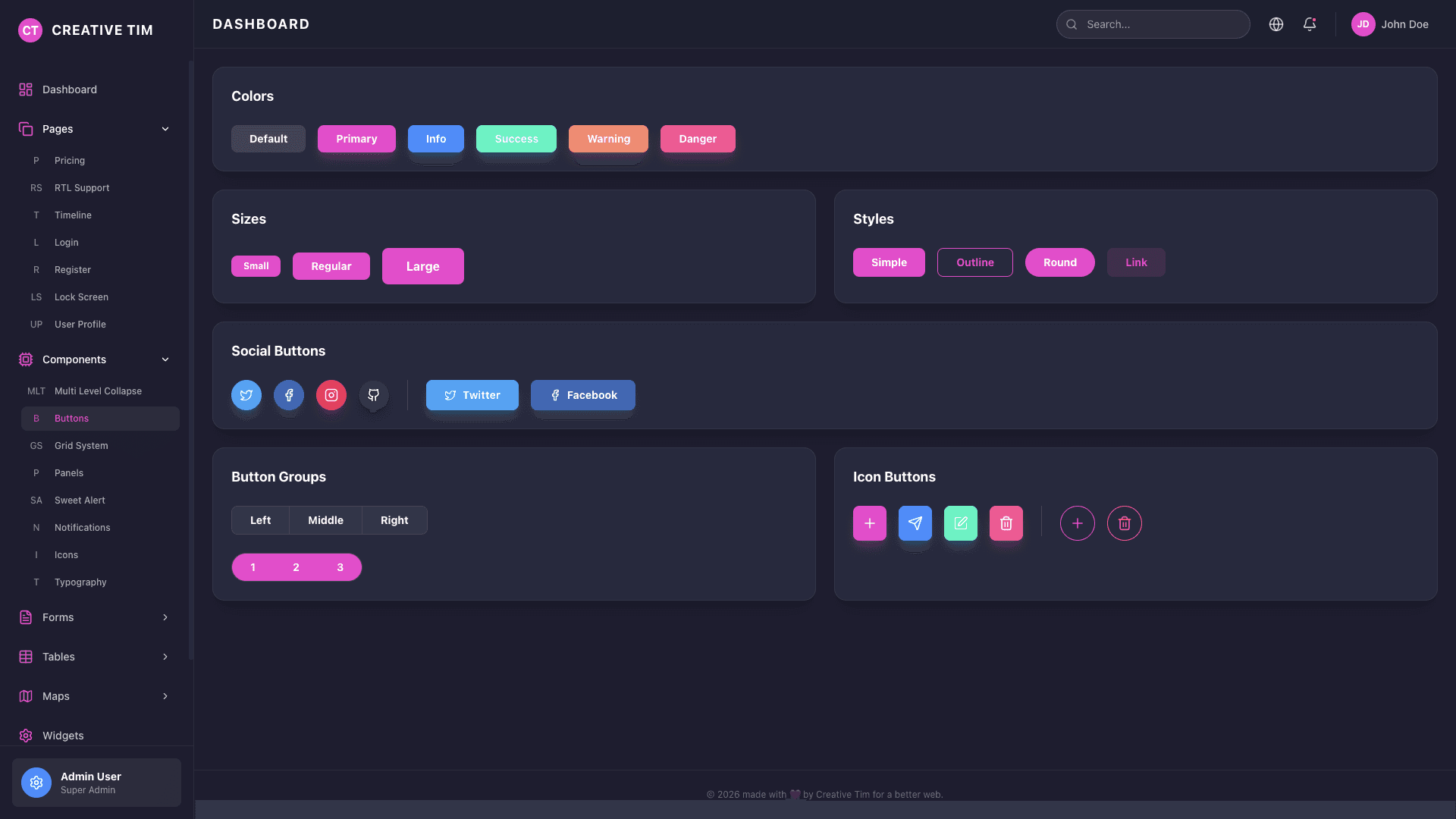The image size is (1456, 819).
Task: Click the send icon button
Action: 915,523
